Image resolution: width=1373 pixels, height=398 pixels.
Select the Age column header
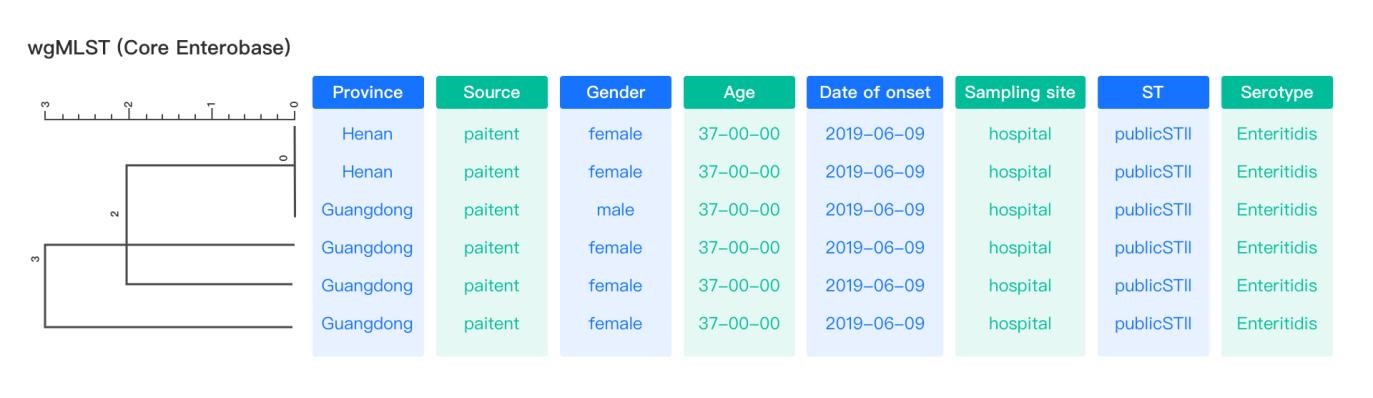tap(739, 92)
